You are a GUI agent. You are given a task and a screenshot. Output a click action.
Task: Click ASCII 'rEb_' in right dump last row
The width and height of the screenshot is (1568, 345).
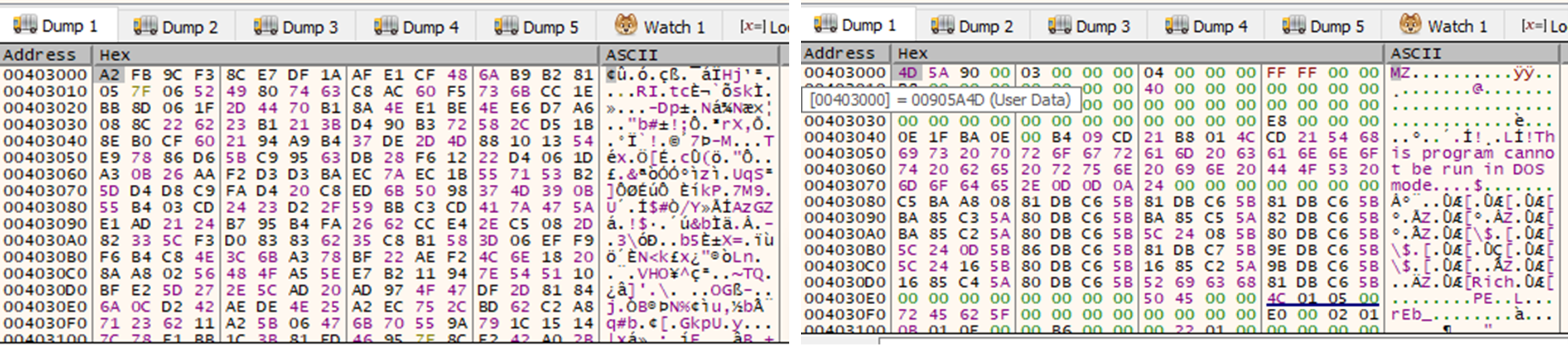1411,314
